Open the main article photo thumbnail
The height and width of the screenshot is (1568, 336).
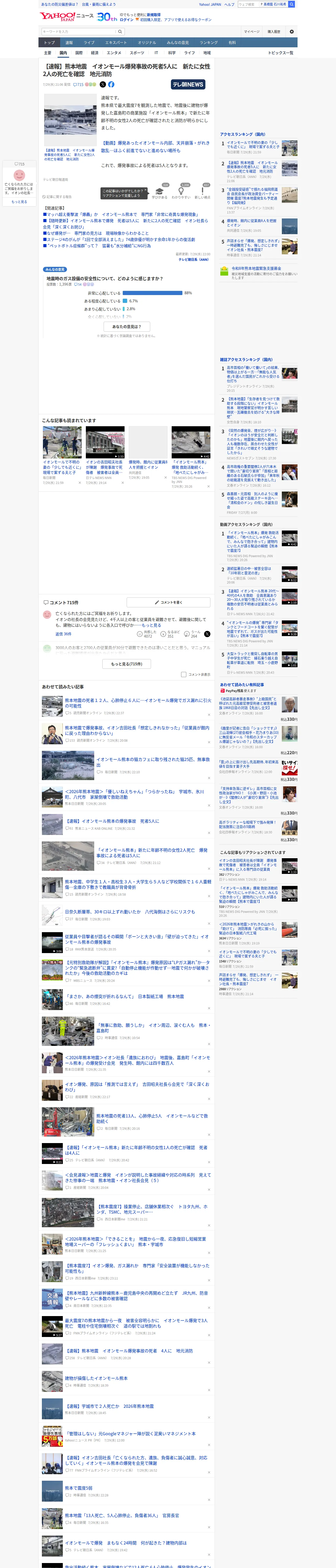point(70,120)
